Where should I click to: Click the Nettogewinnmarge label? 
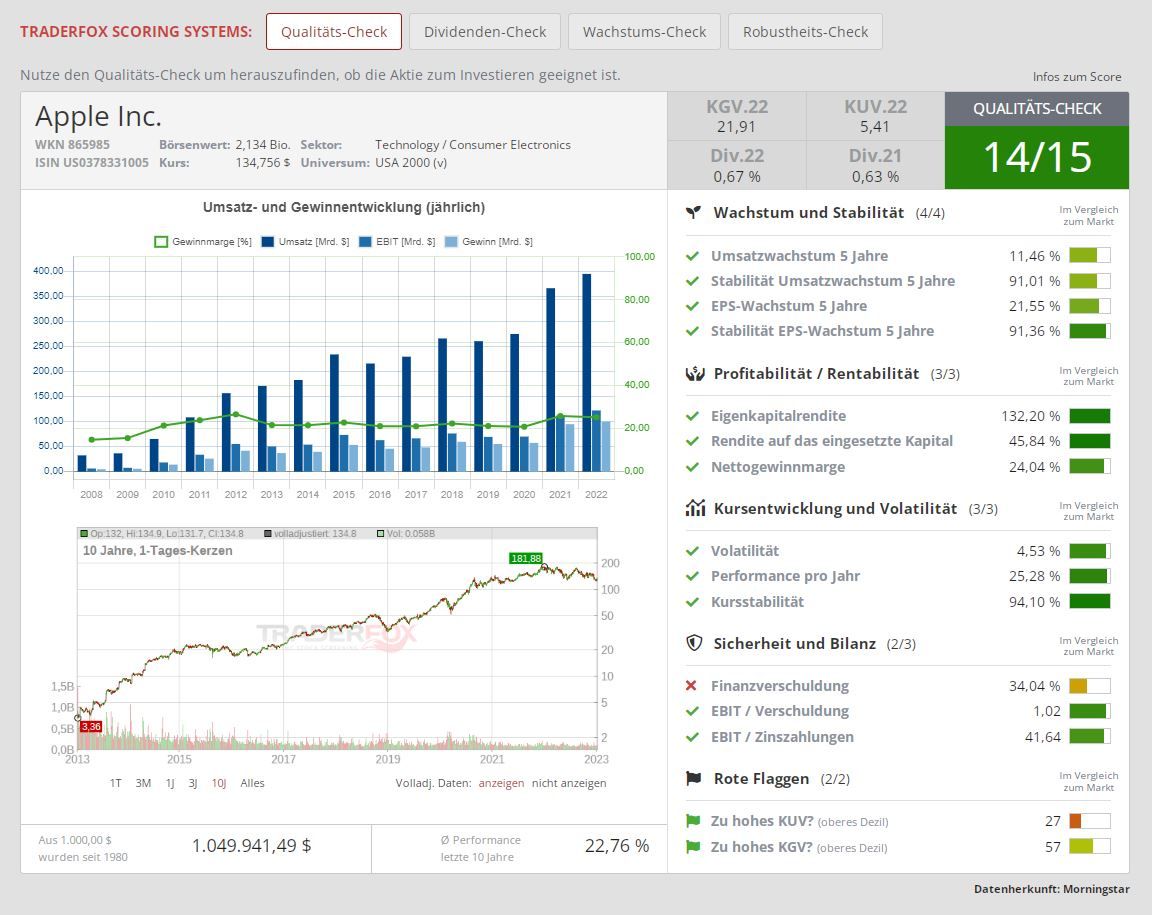tap(777, 467)
